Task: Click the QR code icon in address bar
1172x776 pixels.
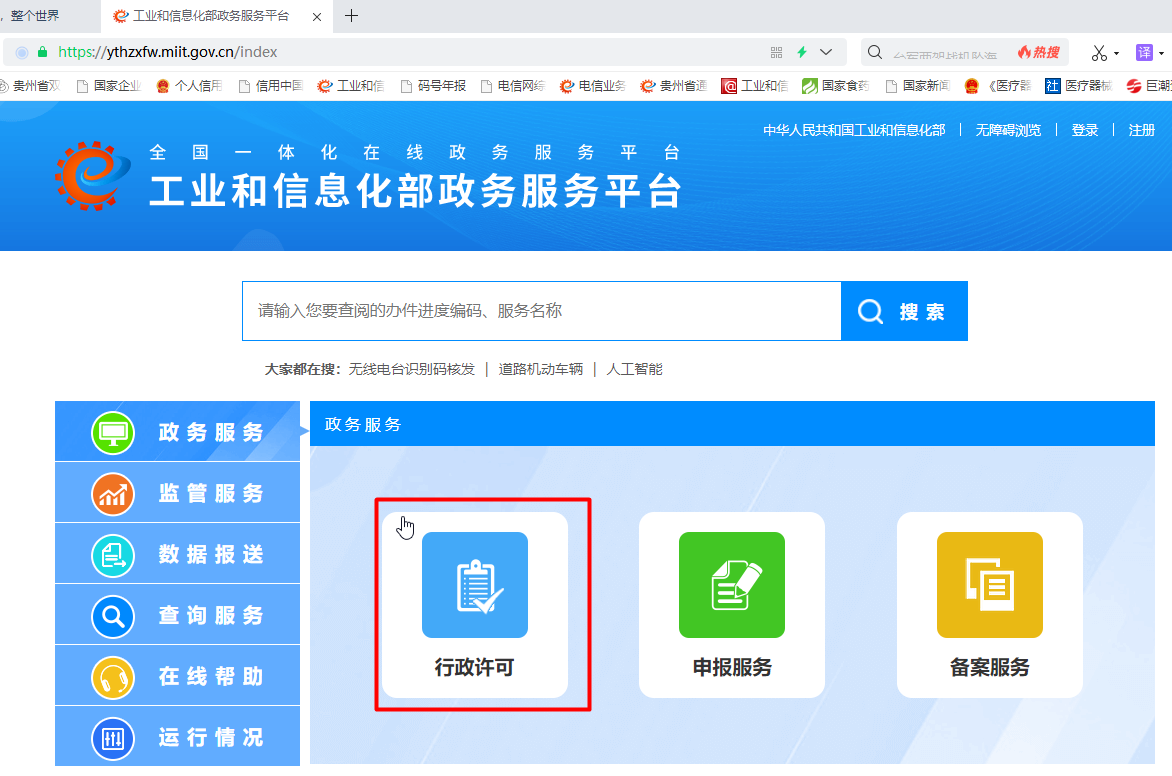Action: (777, 52)
